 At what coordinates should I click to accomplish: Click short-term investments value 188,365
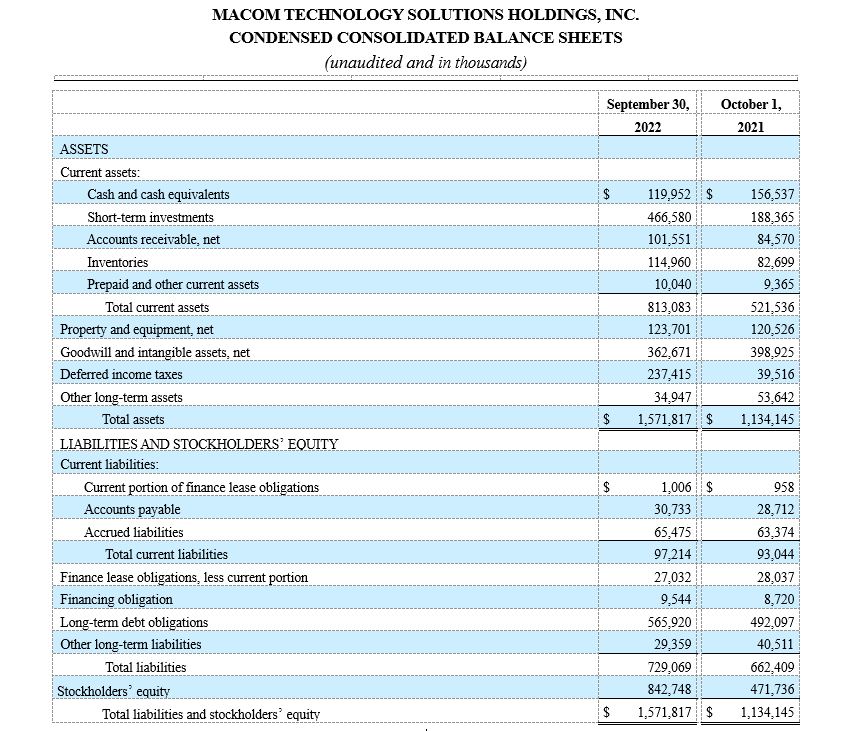772,217
